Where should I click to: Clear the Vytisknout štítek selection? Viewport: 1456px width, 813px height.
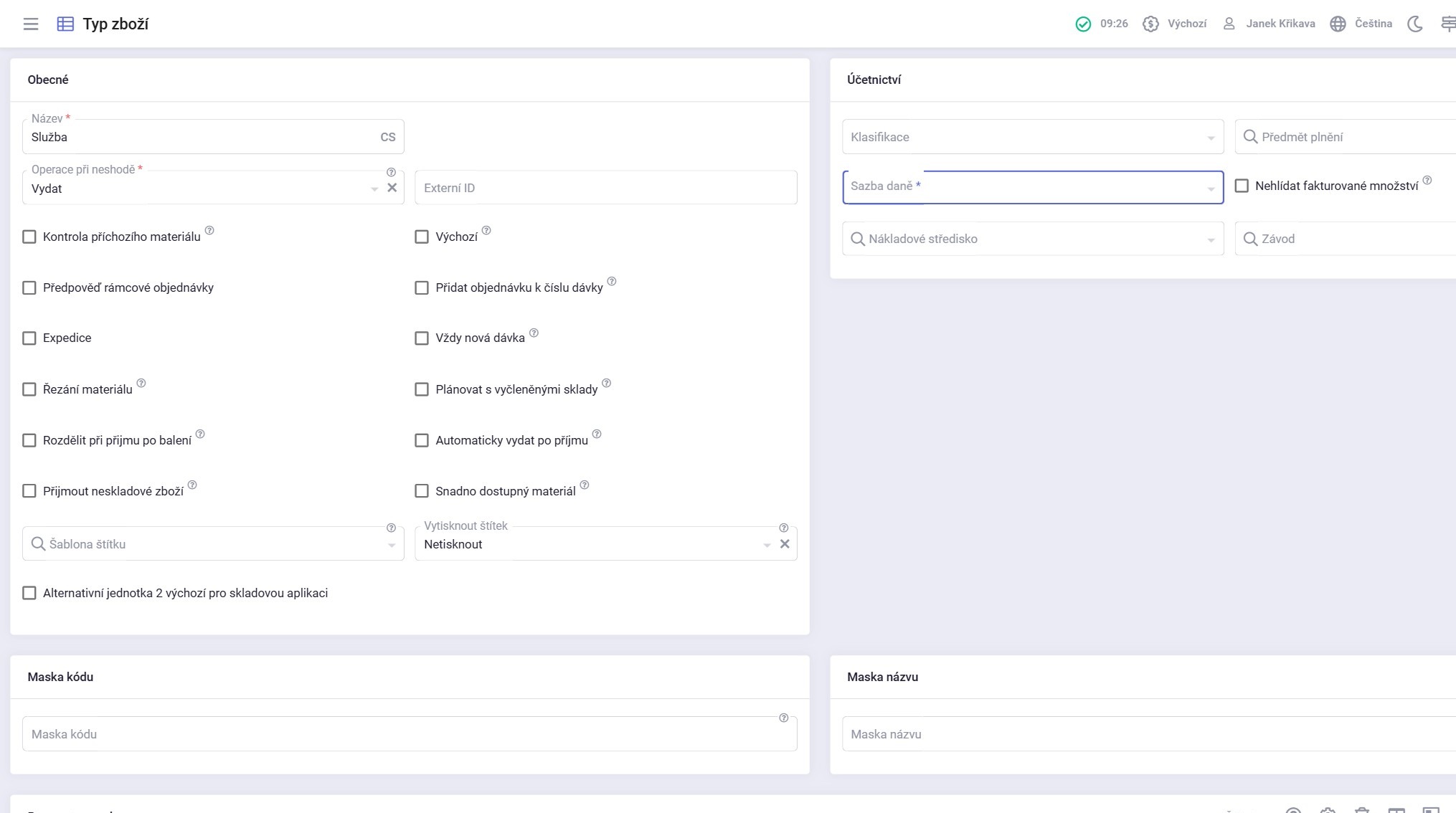point(785,544)
